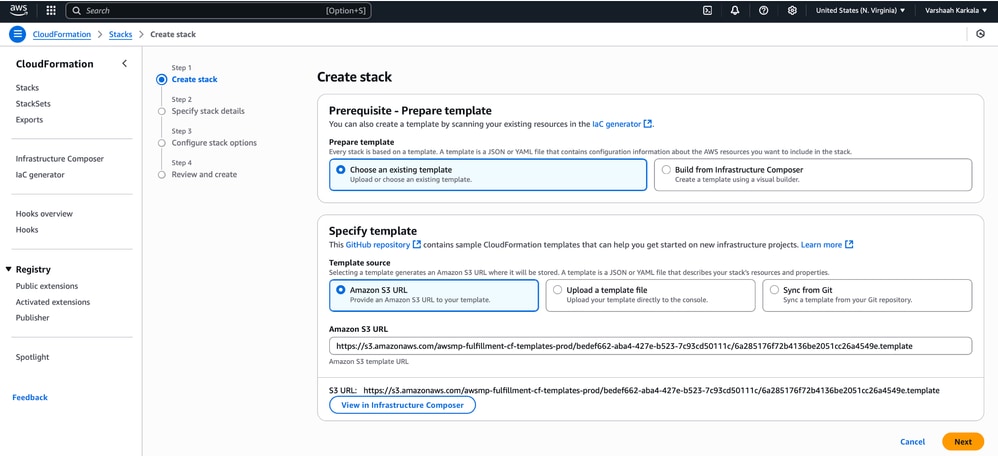
Task: Open the notifications bell
Action: pos(735,10)
